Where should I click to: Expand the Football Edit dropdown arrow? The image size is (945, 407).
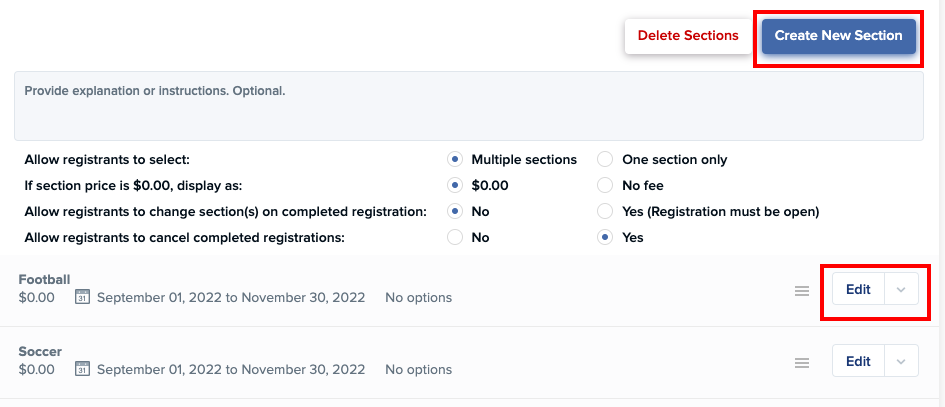[x=901, y=290]
